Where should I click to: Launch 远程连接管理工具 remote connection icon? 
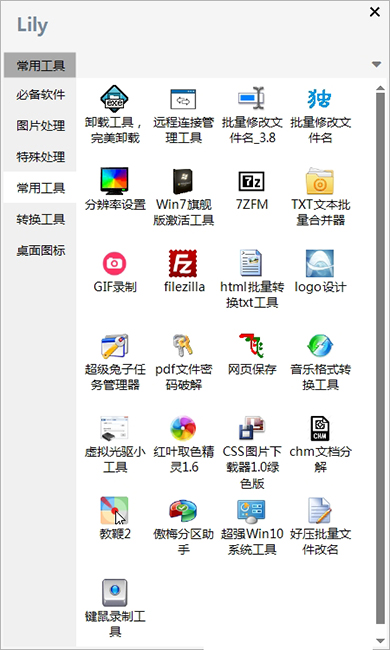tap(183, 99)
